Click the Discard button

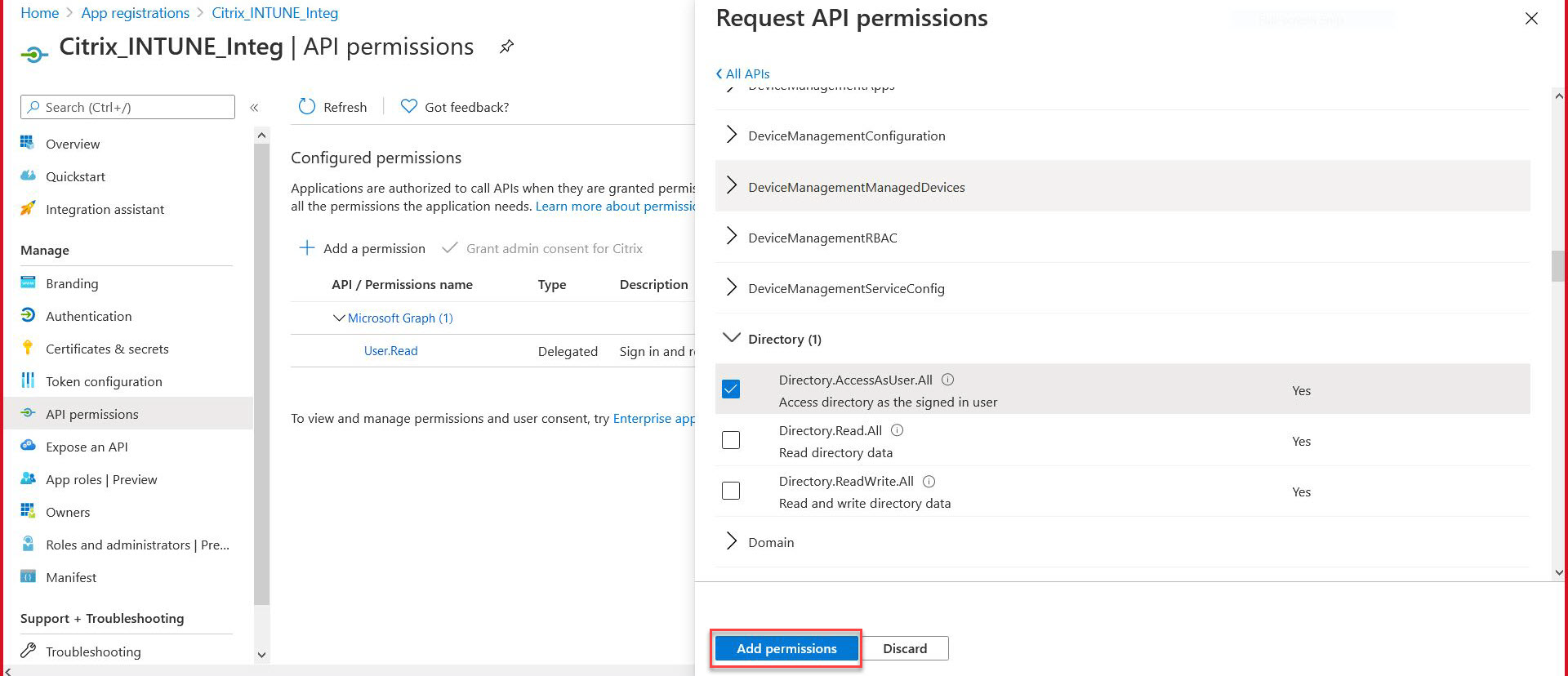tap(905, 648)
